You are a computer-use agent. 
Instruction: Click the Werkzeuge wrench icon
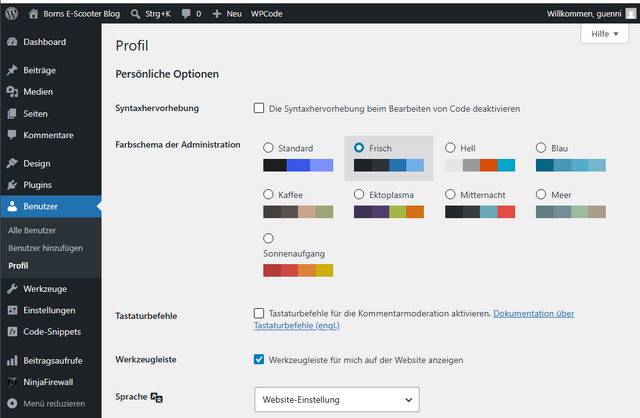pyautogui.click(x=12, y=289)
